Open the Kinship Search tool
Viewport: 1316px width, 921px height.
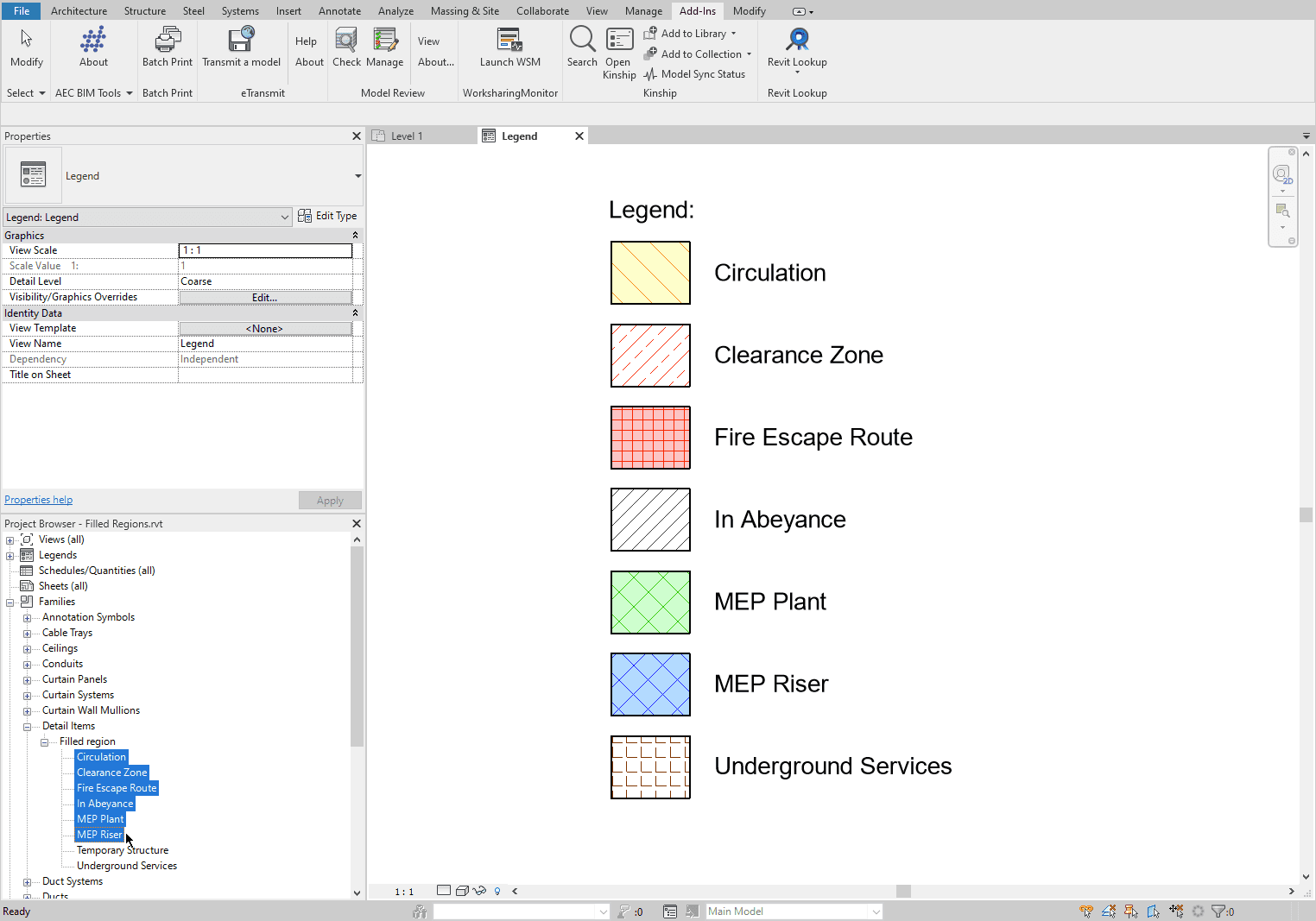(582, 47)
